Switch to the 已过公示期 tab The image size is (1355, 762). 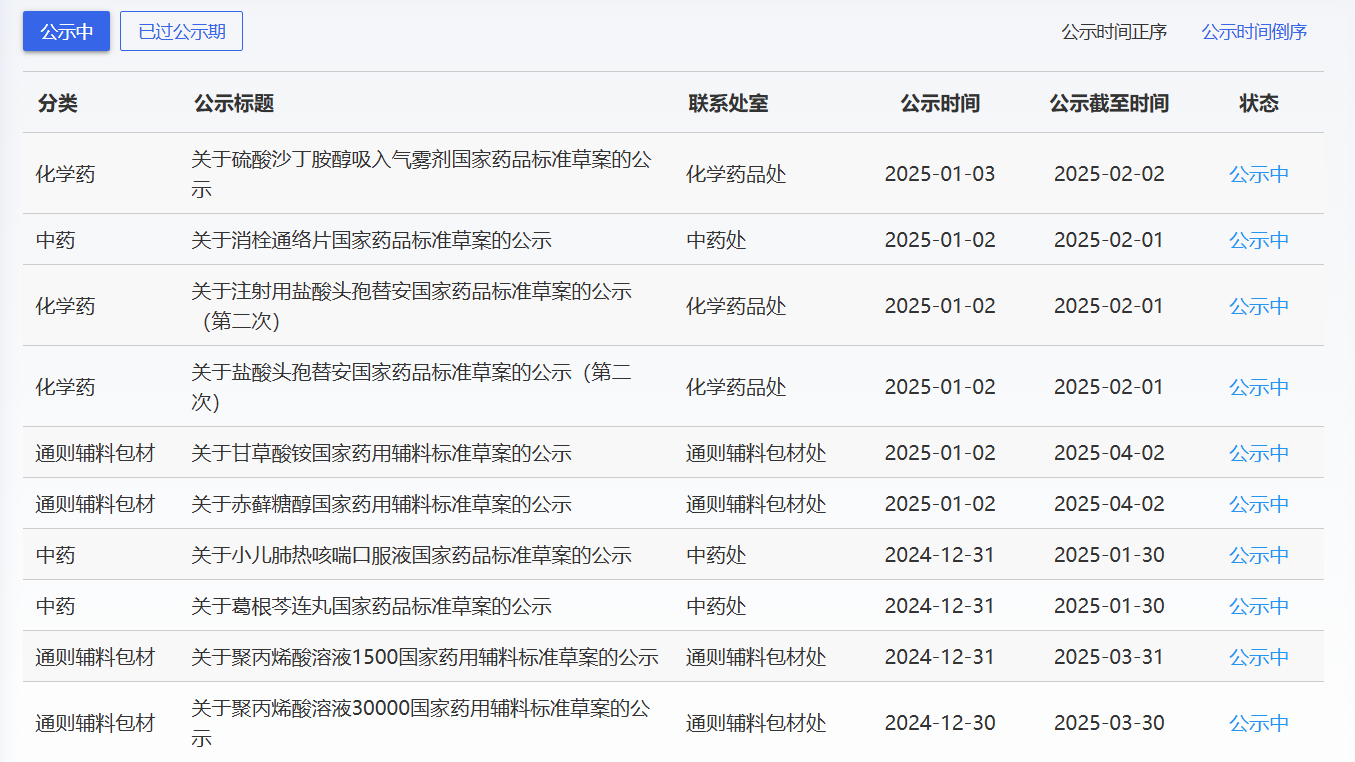[181, 31]
